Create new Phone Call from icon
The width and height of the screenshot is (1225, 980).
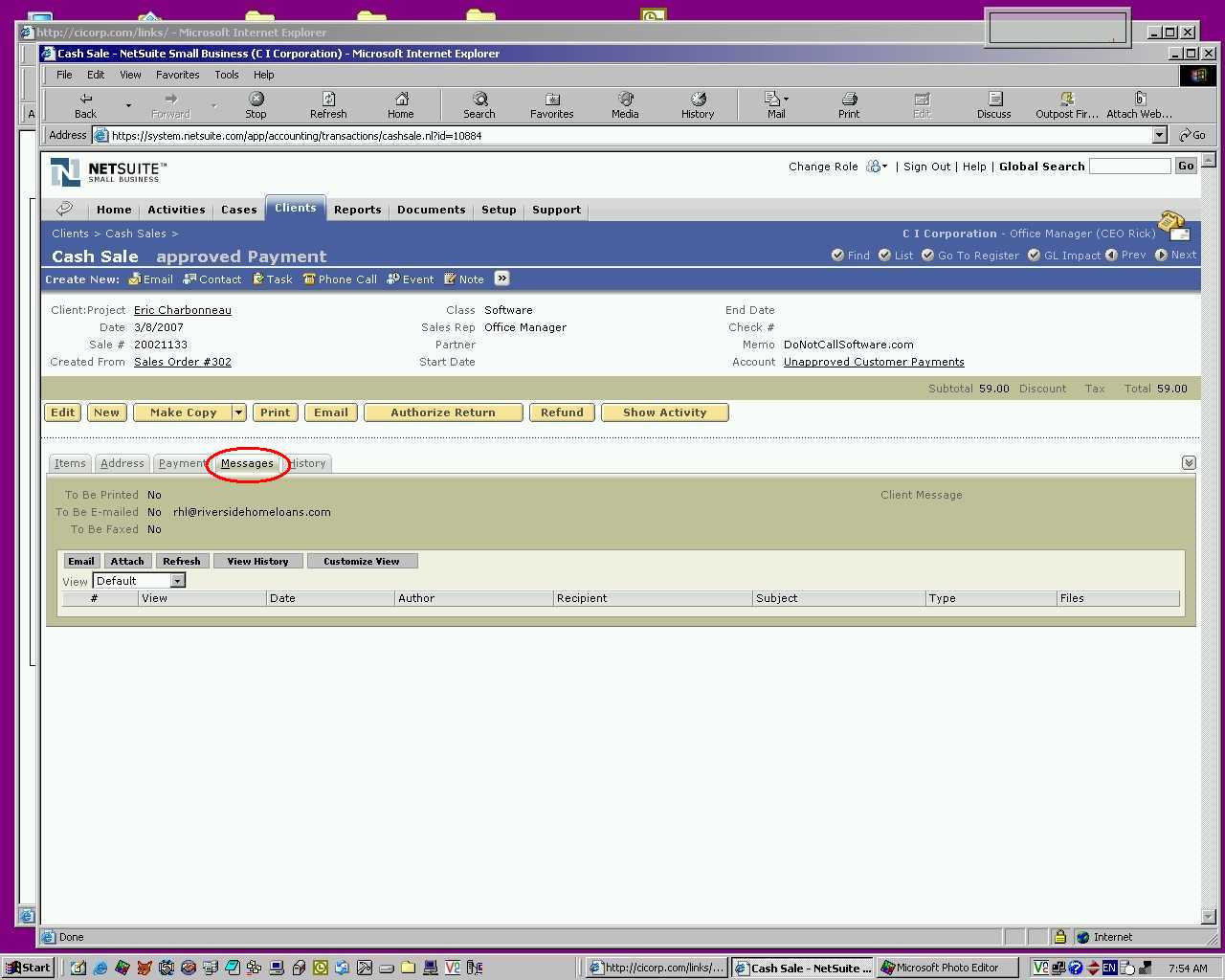tap(309, 279)
